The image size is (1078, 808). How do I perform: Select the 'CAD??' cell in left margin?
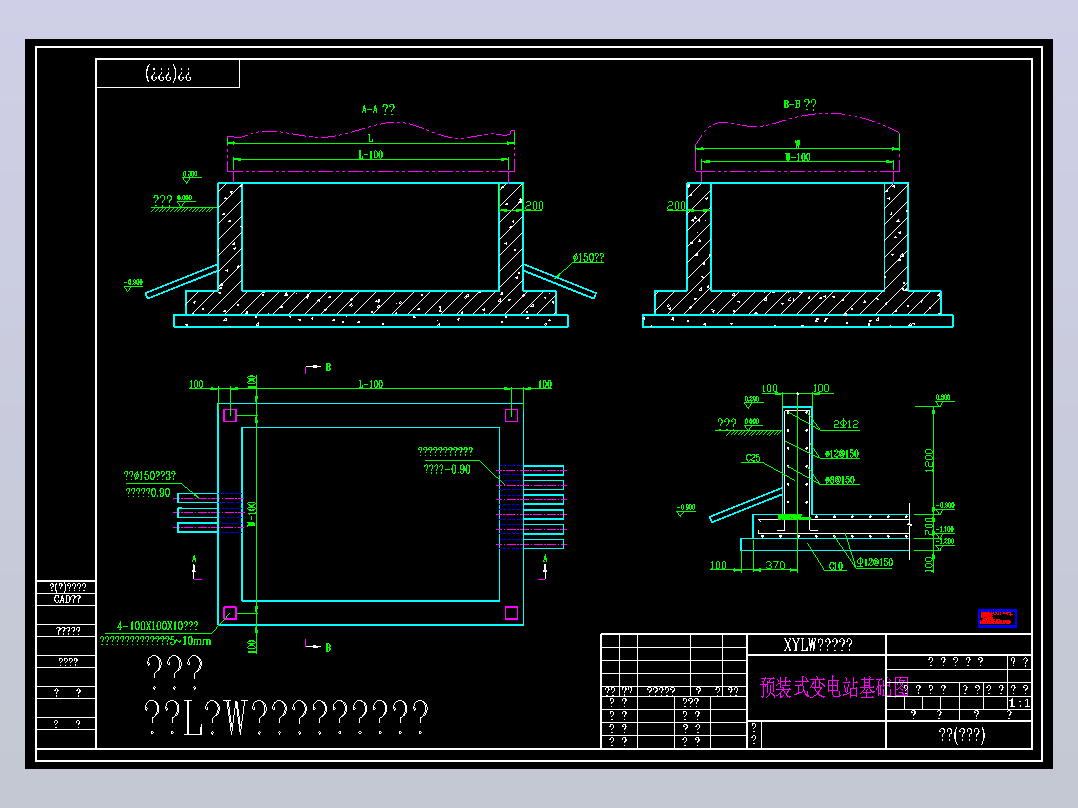coord(67,599)
